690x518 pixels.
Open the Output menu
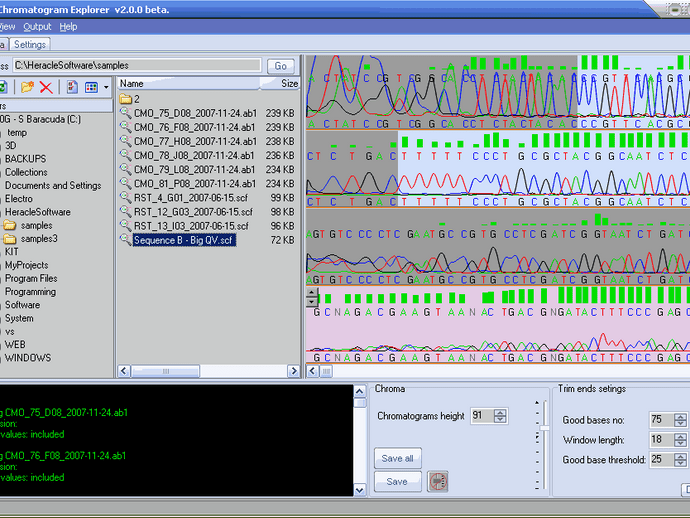tap(37, 27)
